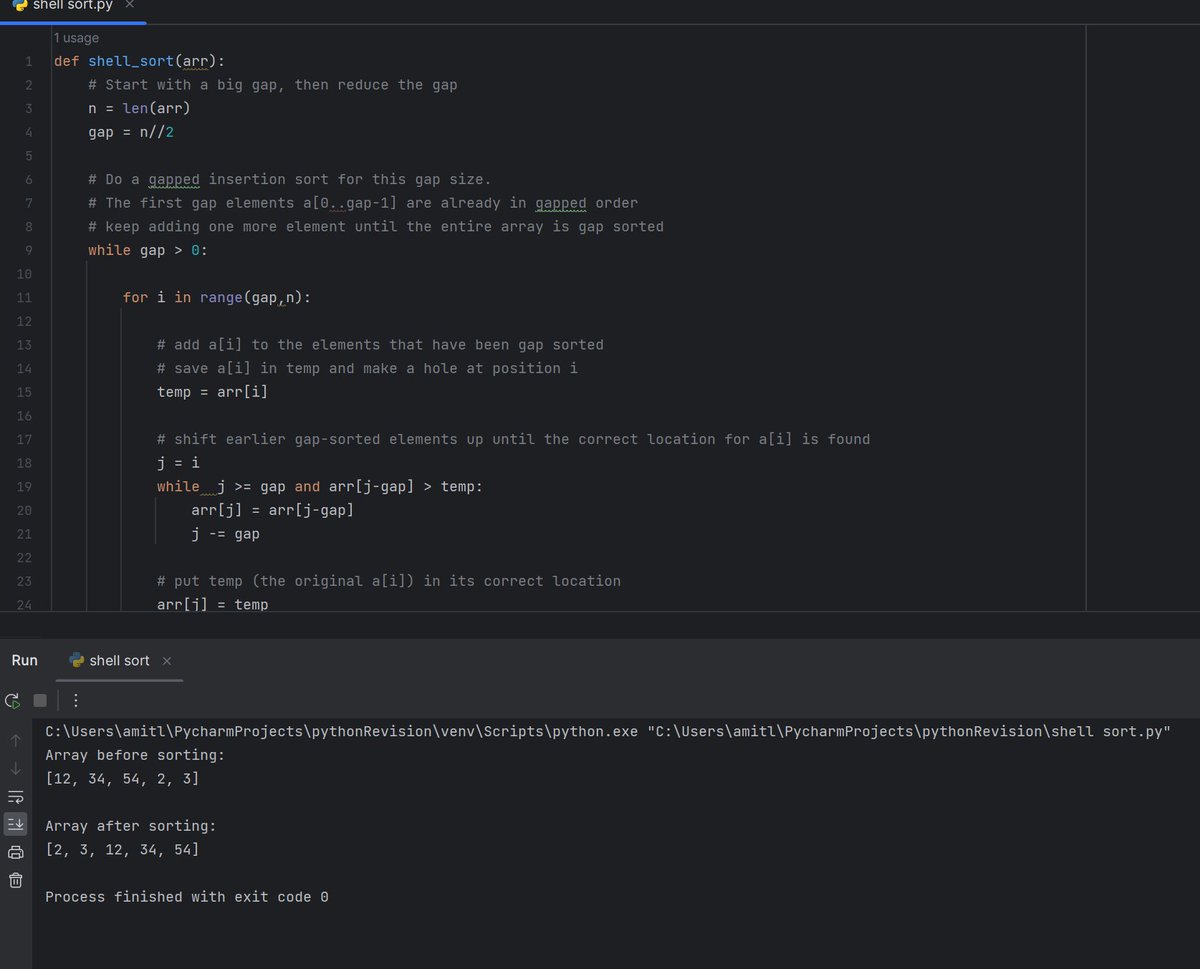The height and width of the screenshot is (969, 1200).
Task: Click line number 9 in the gutter
Action: pyautogui.click(x=29, y=251)
